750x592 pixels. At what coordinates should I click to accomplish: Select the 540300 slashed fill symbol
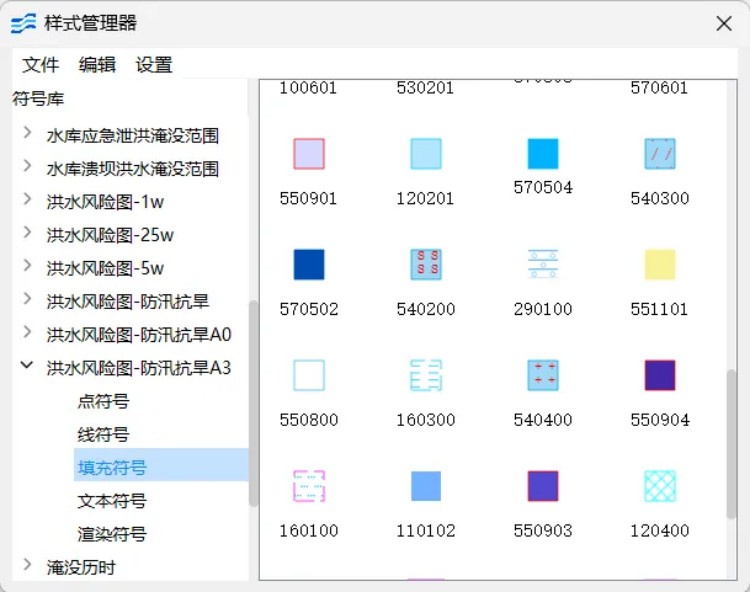tap(660, 154)
